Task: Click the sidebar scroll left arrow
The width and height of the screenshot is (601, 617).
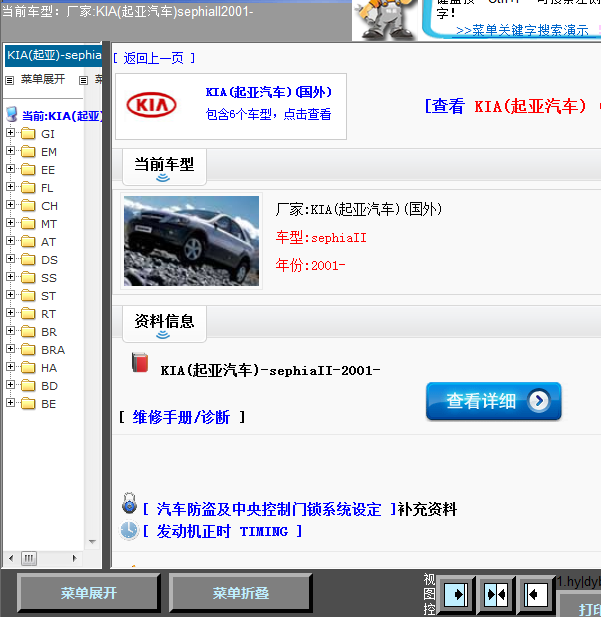Action: pos(11,558)
